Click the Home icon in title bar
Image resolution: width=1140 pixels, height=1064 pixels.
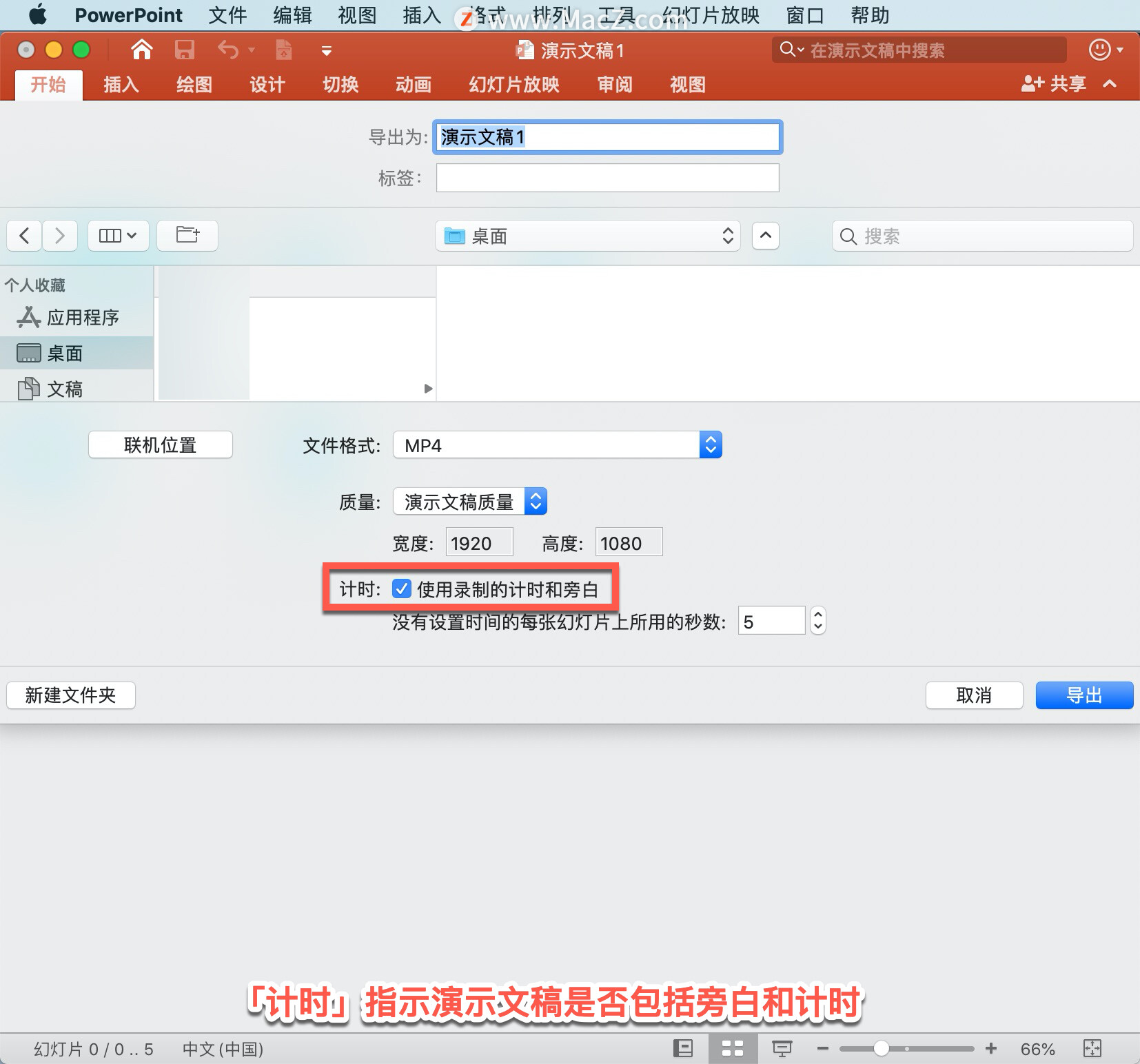click(142, 50)
